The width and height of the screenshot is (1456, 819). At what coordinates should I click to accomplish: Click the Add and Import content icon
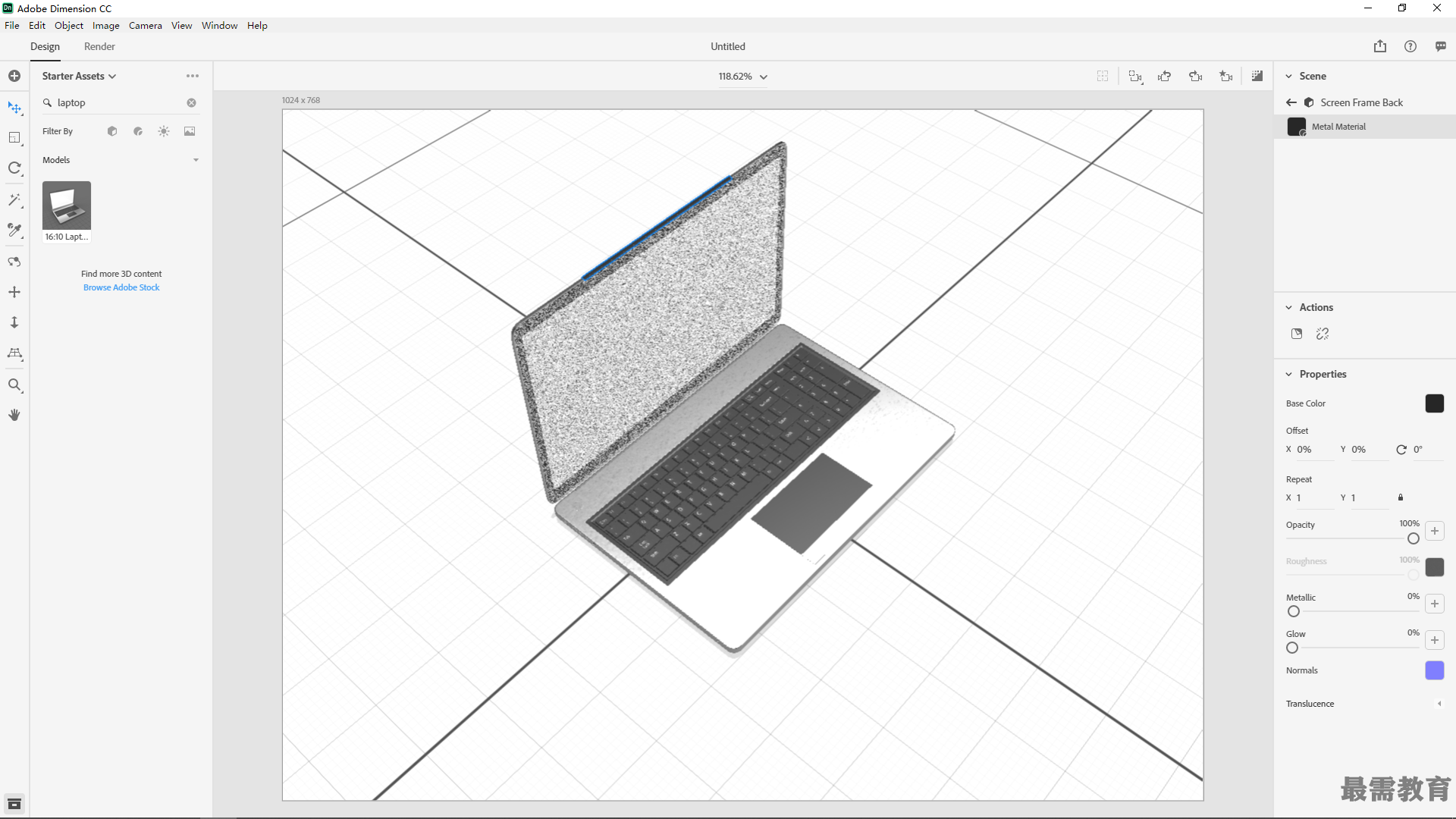[x=14, y=76]
